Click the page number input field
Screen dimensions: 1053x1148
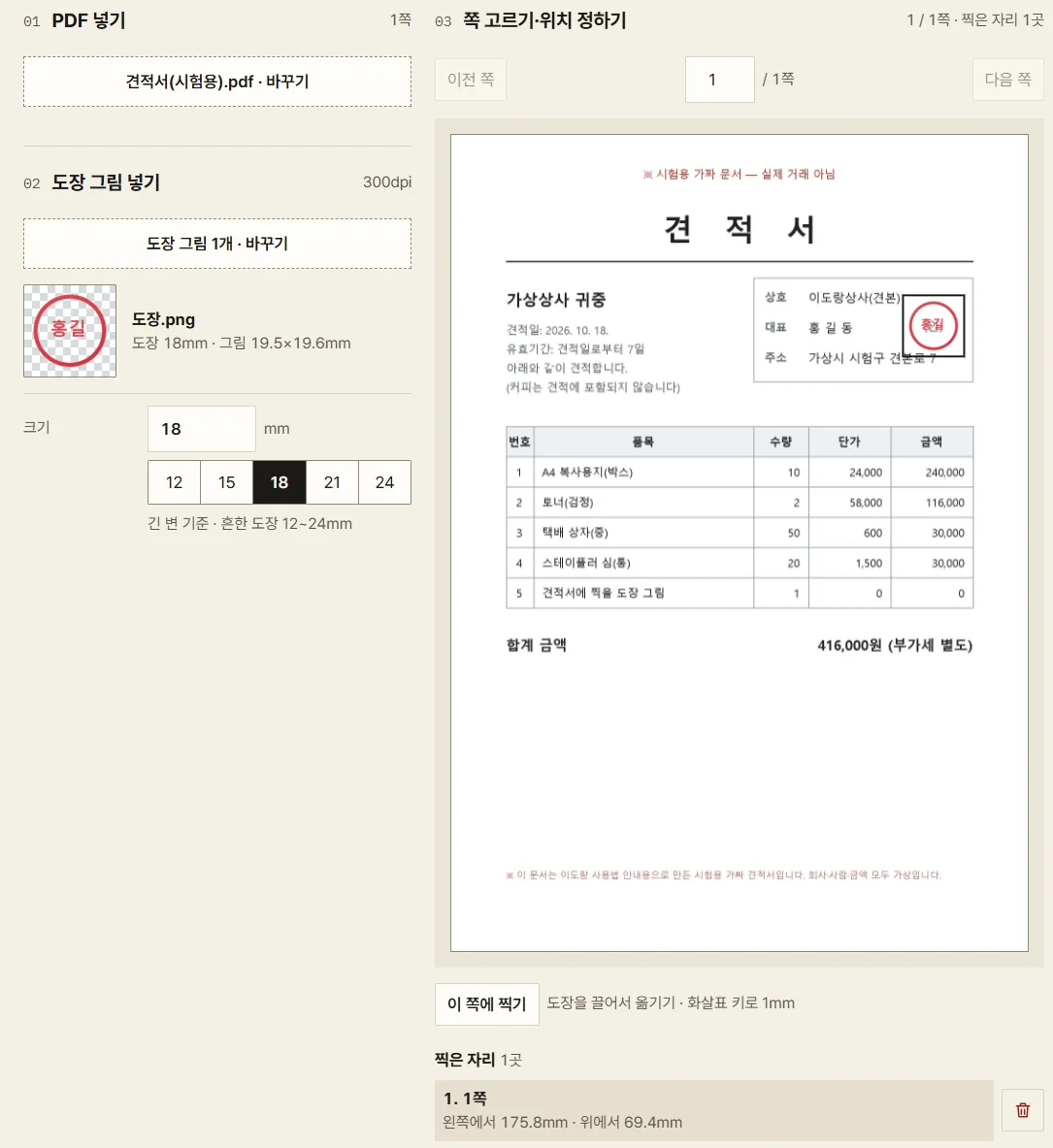coord(720,79)
